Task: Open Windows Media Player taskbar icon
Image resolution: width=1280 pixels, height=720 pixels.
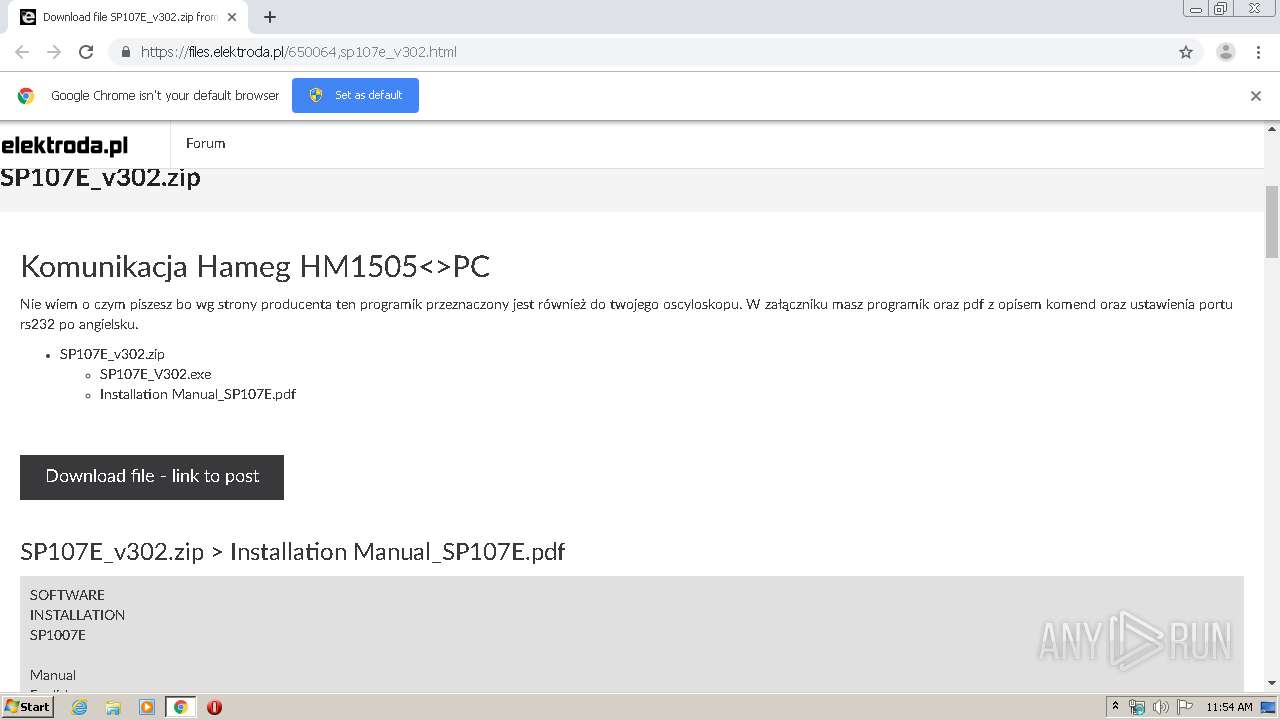Action: (x=147, y=707)
